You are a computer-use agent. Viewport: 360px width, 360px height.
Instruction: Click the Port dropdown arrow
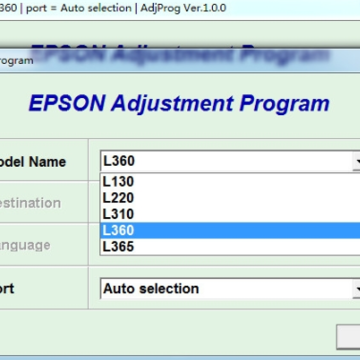357,289
